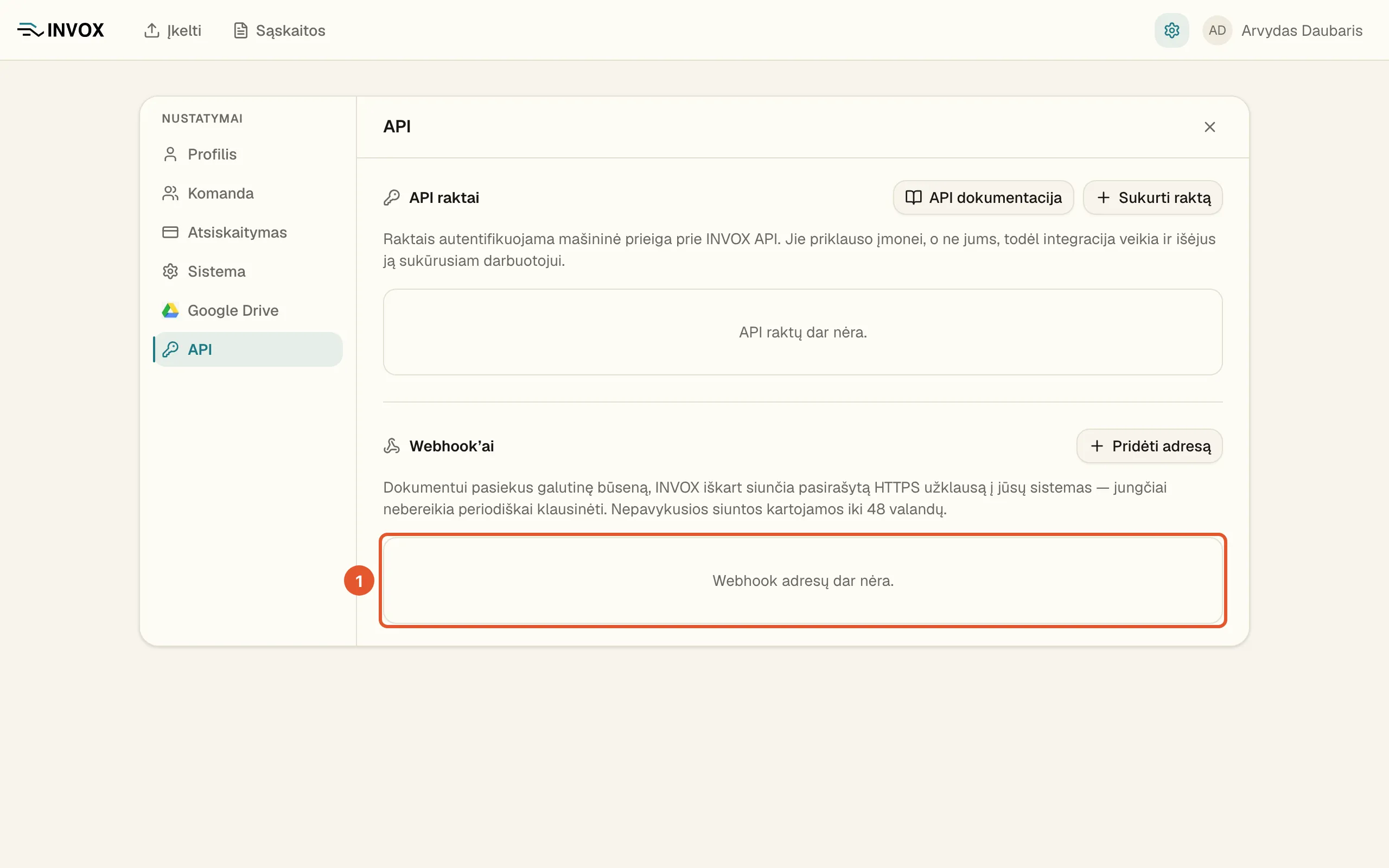1389x868 pixels.
Task: Click the API raktai section heading
Action: pos(444,197)
